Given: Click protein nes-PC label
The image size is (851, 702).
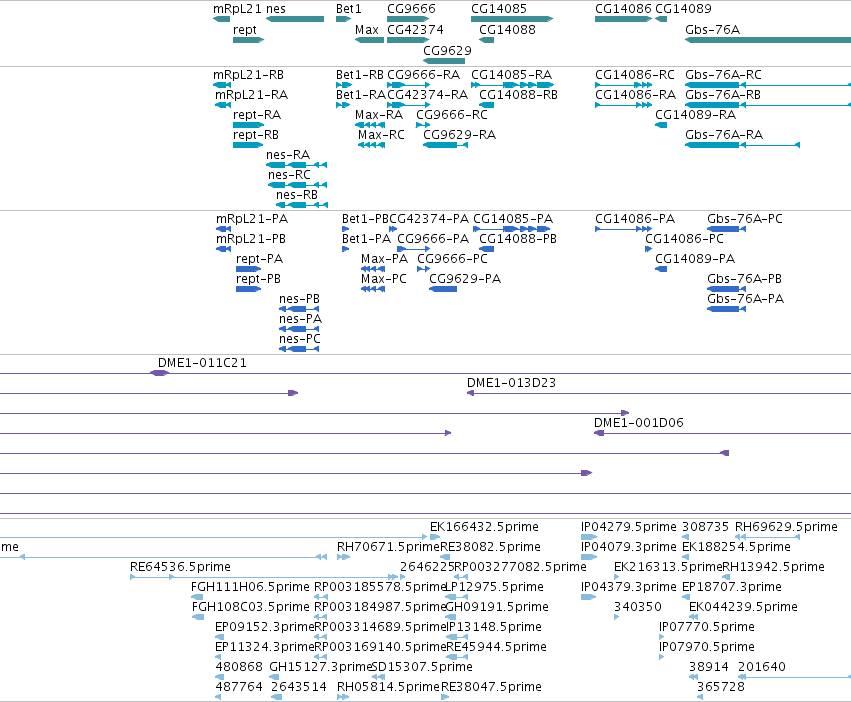Looking at the screenshot, I should [300, 339].
